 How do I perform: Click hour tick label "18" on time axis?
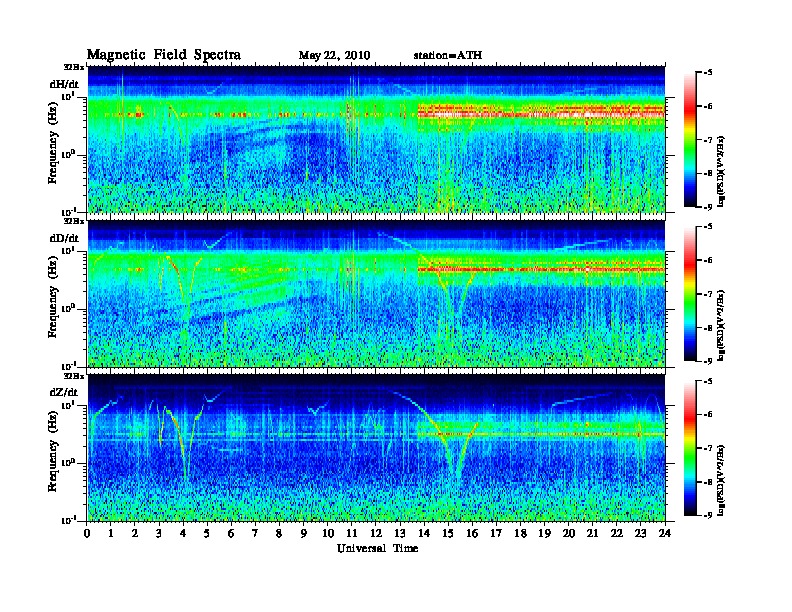pyautogui.click(x=520, y=533)
